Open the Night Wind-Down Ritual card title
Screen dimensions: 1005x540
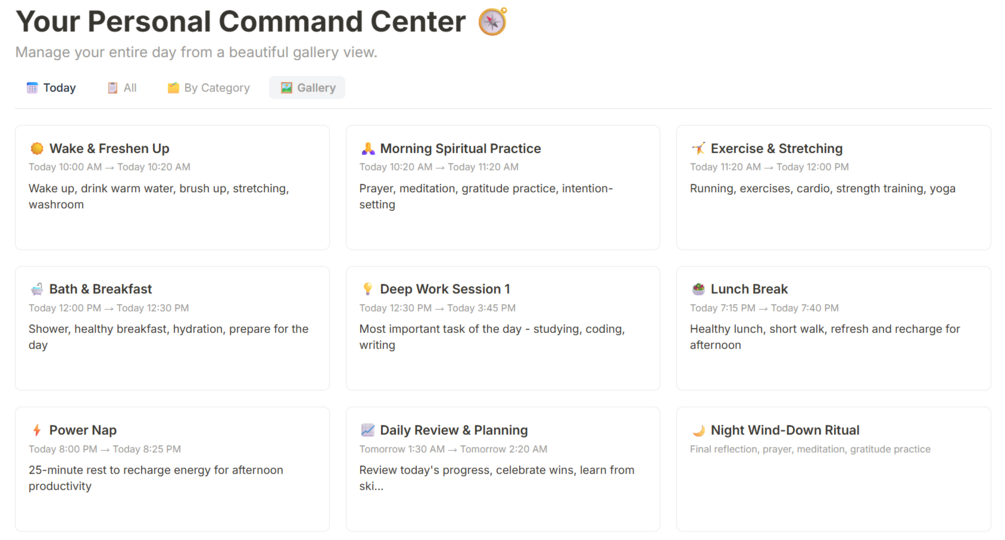pyautogui.click(x=785, y=431)
